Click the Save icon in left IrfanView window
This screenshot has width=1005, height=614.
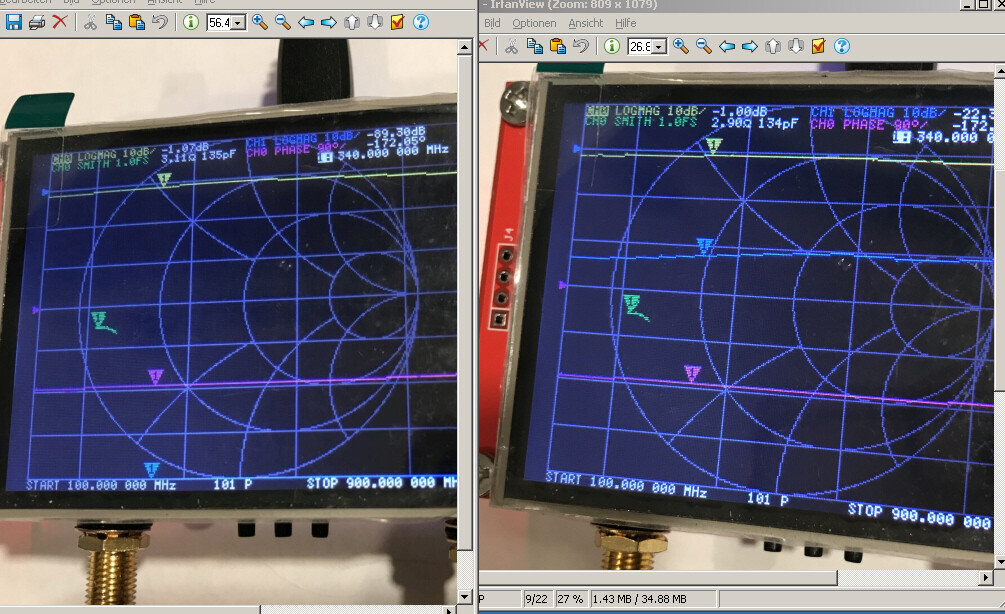tap(13, 22)
